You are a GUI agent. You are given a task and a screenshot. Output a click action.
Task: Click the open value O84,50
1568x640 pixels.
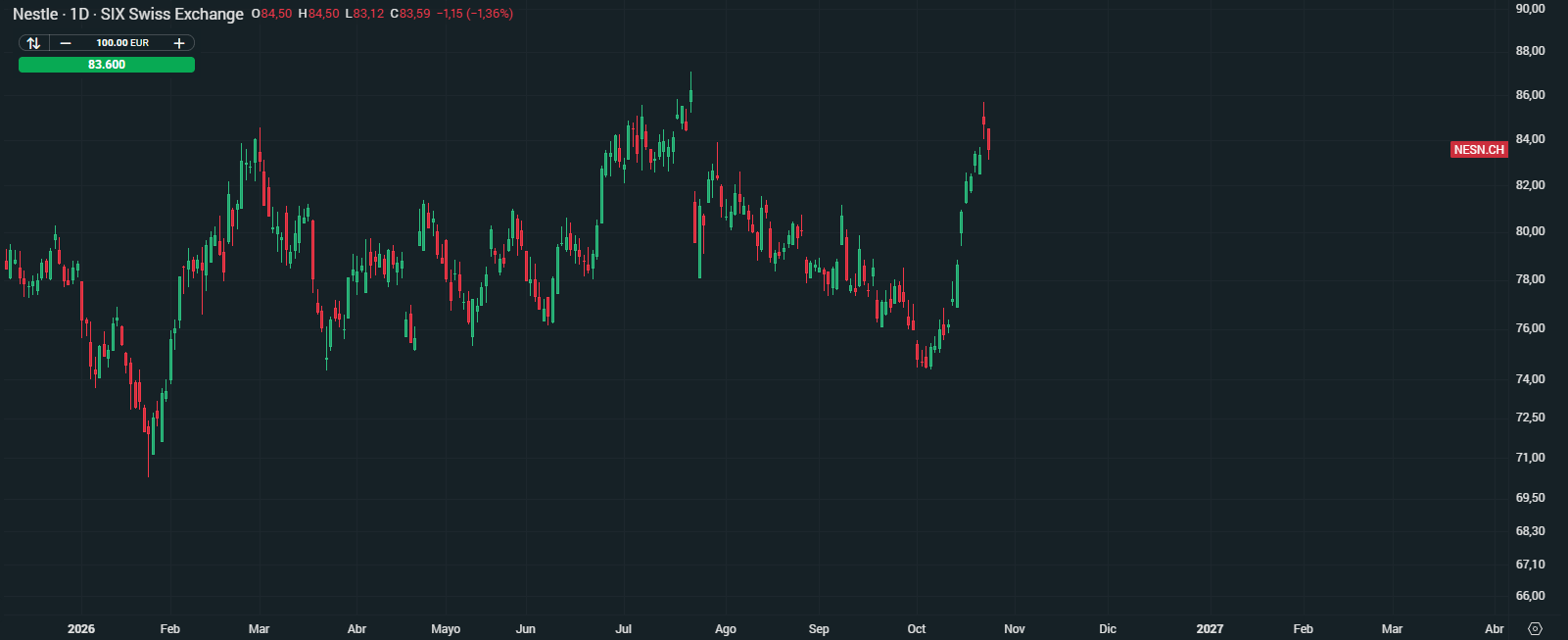[x=271, y=14]
